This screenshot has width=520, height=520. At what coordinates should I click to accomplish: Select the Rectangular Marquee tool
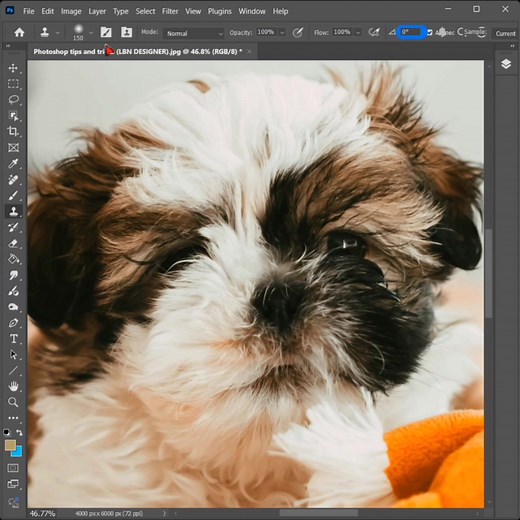tap(13, 84)
